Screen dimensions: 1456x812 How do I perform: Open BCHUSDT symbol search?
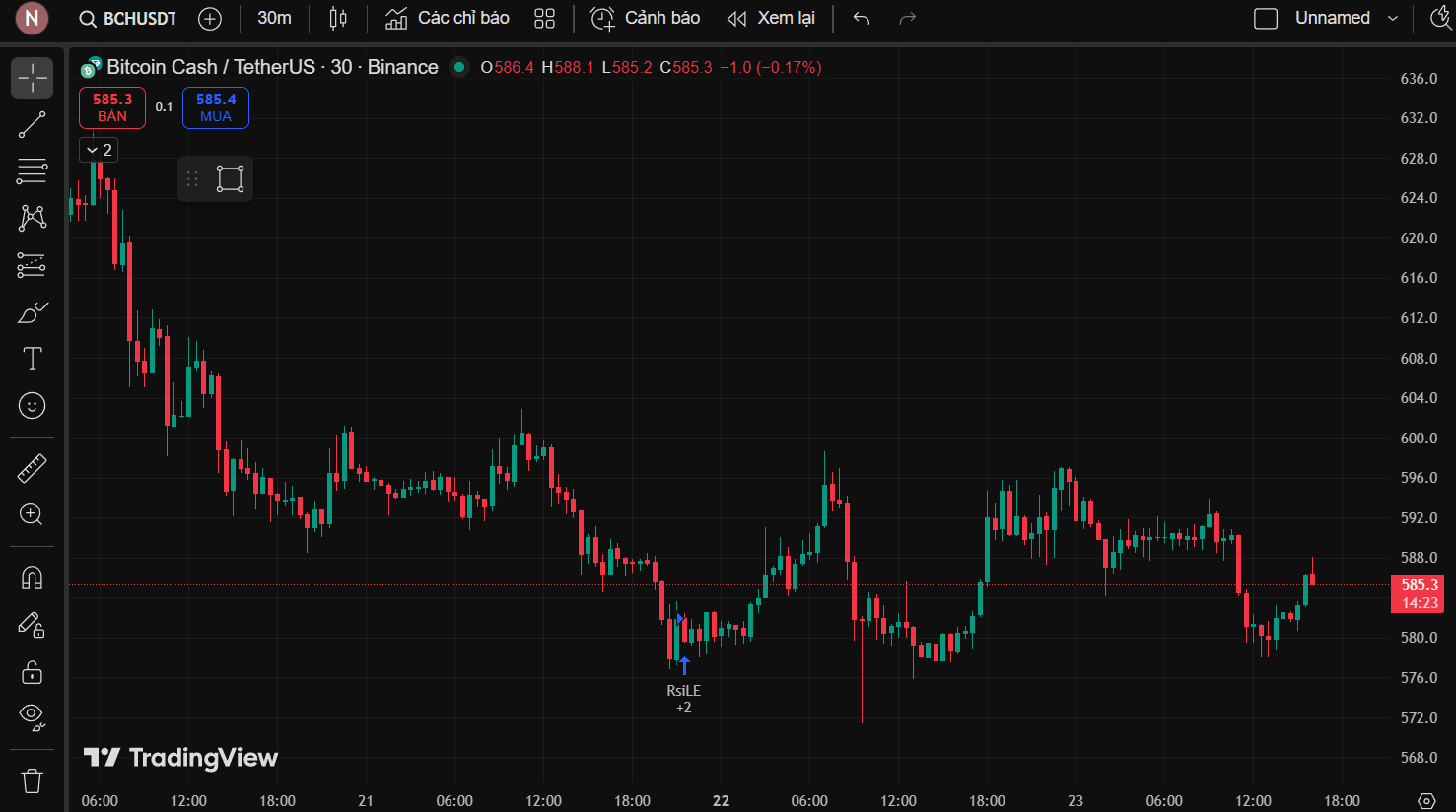(128, 19)
